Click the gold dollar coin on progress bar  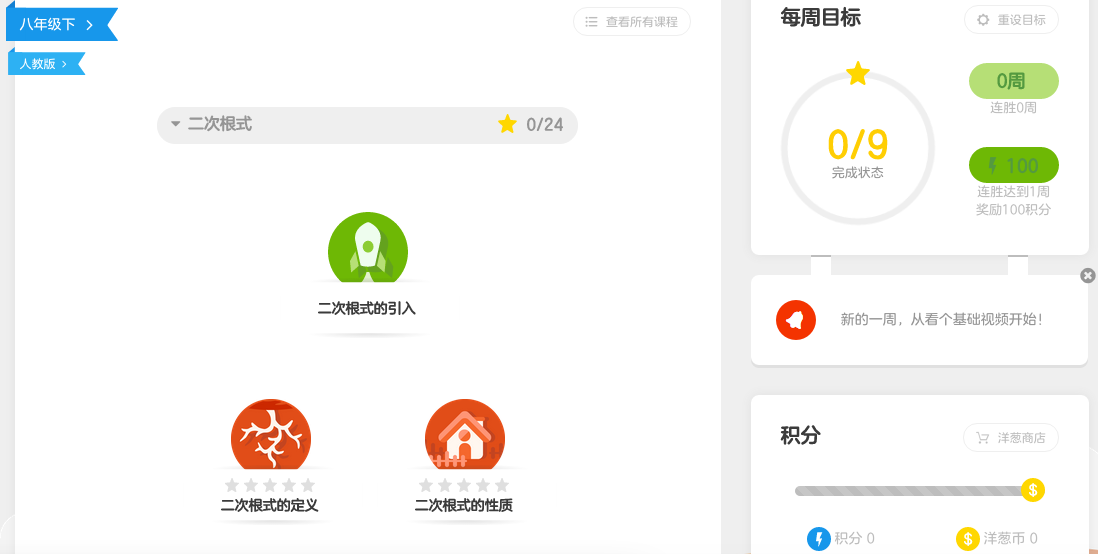tap(1033, 490)
